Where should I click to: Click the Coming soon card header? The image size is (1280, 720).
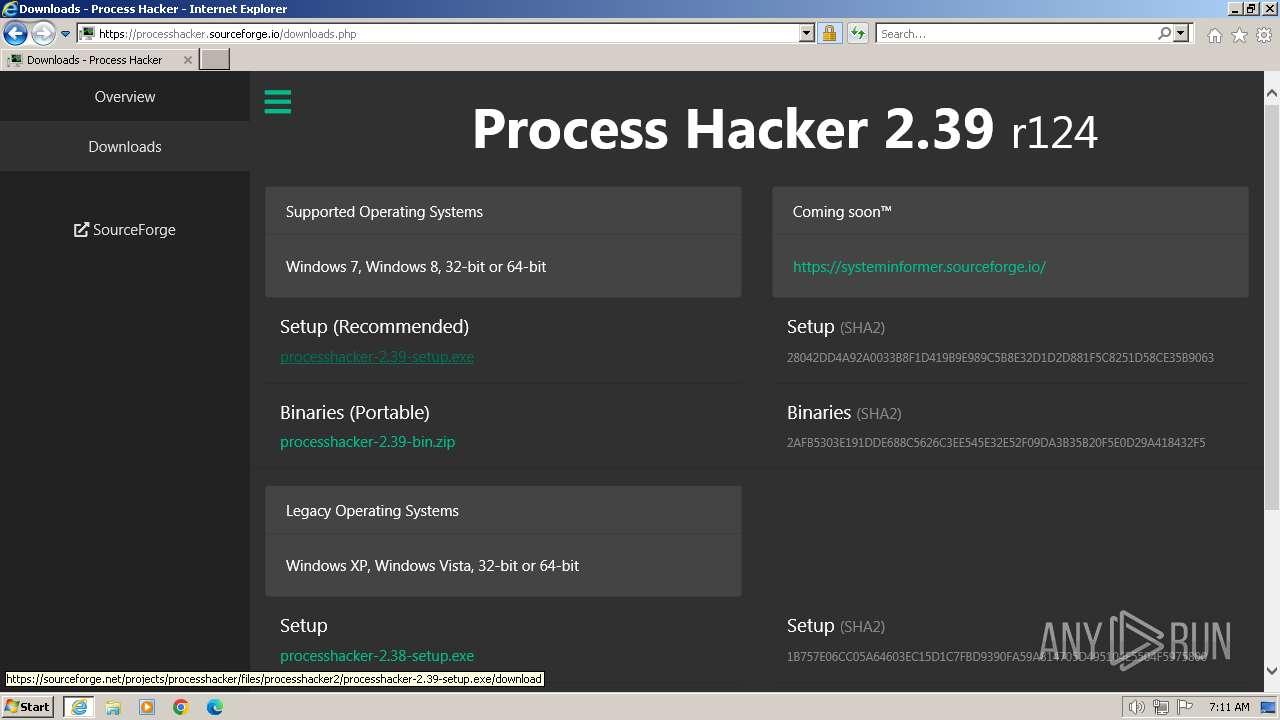[1010, 211]
